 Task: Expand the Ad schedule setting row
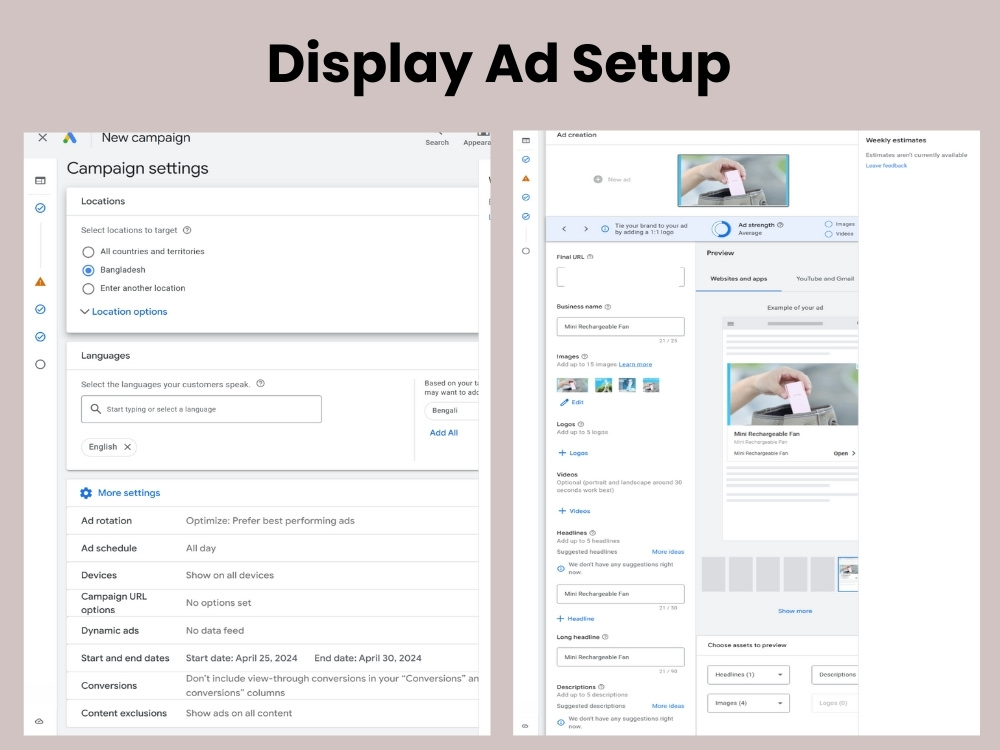pos(273,548)
